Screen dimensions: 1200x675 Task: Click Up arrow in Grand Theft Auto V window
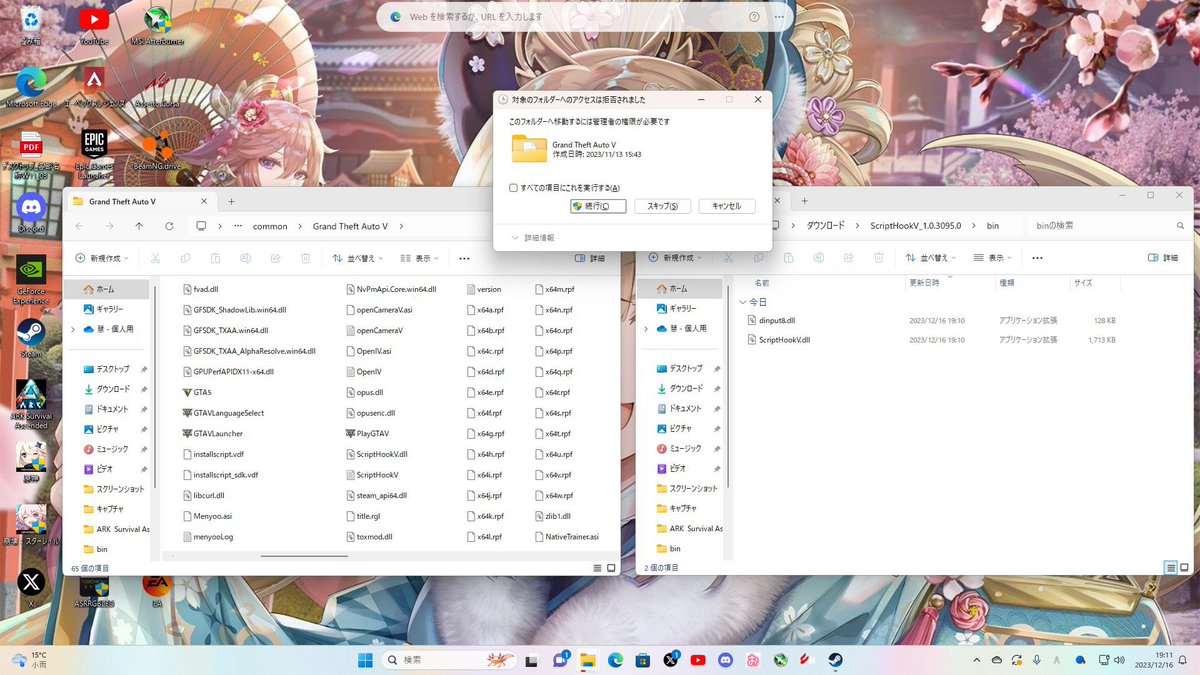pos(139,226)
